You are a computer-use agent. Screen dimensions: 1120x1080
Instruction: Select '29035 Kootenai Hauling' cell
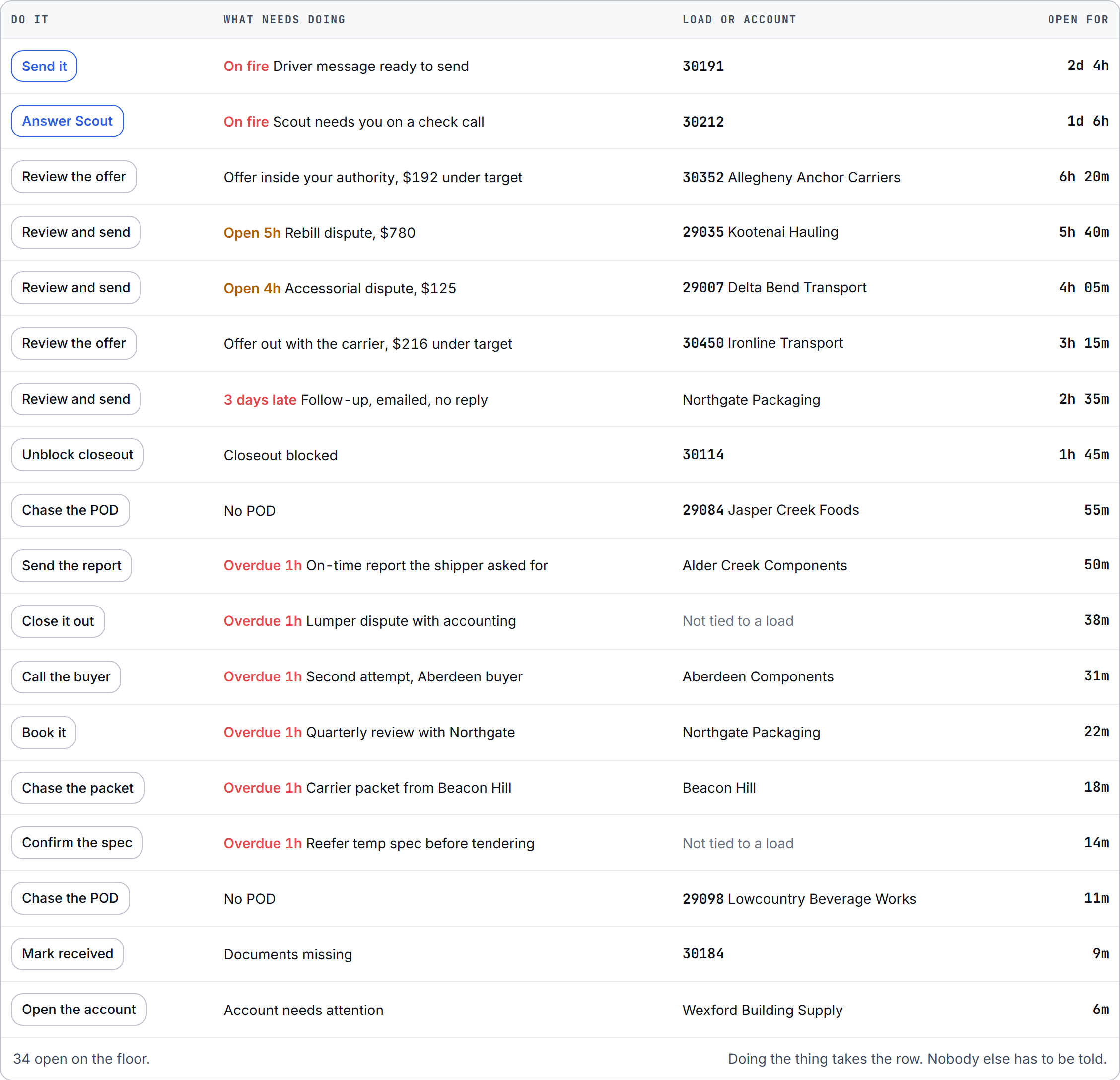coord(761,232)
